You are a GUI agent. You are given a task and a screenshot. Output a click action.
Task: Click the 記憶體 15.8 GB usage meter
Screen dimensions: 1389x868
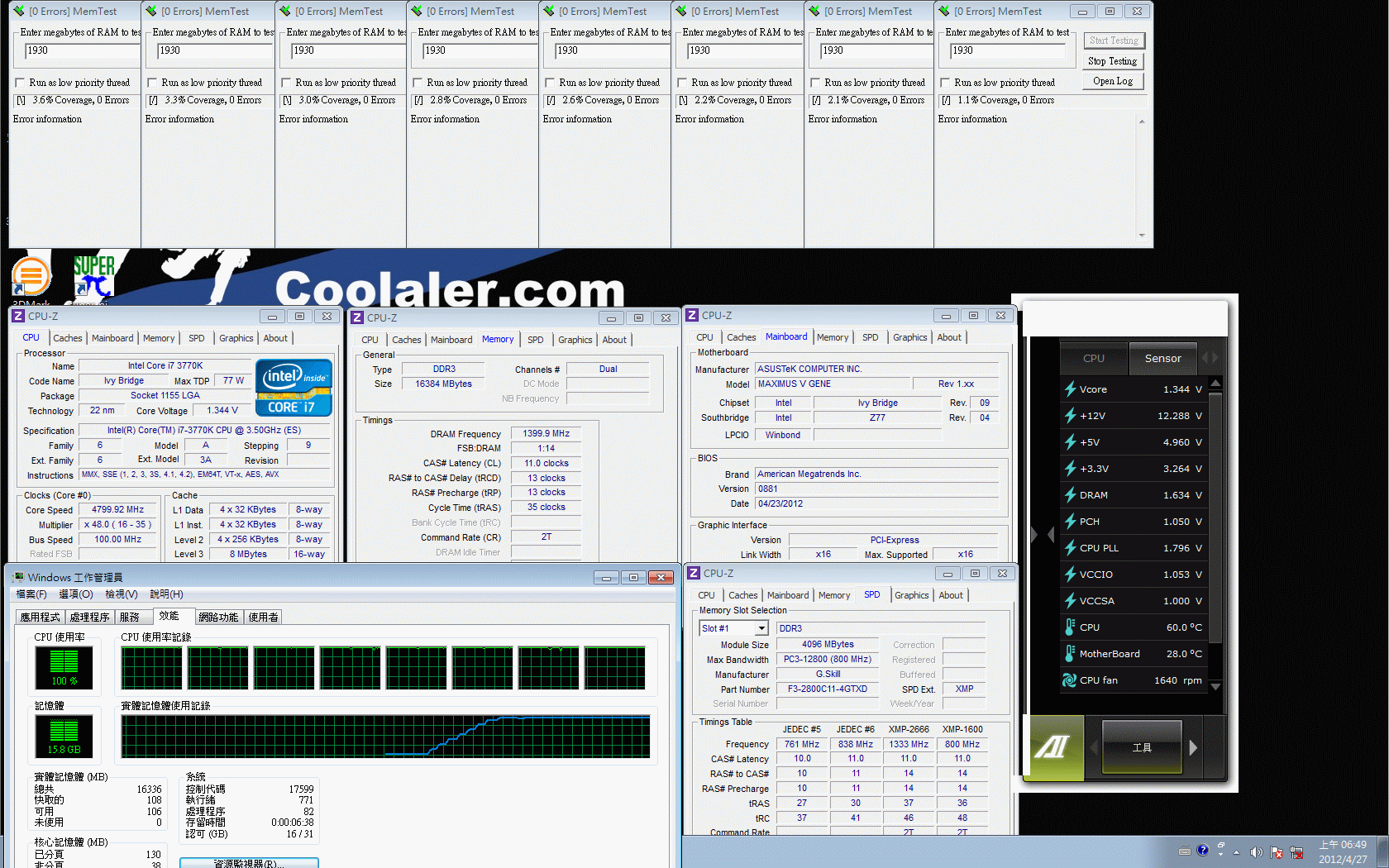pyautogui.click(x=64, y=736)
